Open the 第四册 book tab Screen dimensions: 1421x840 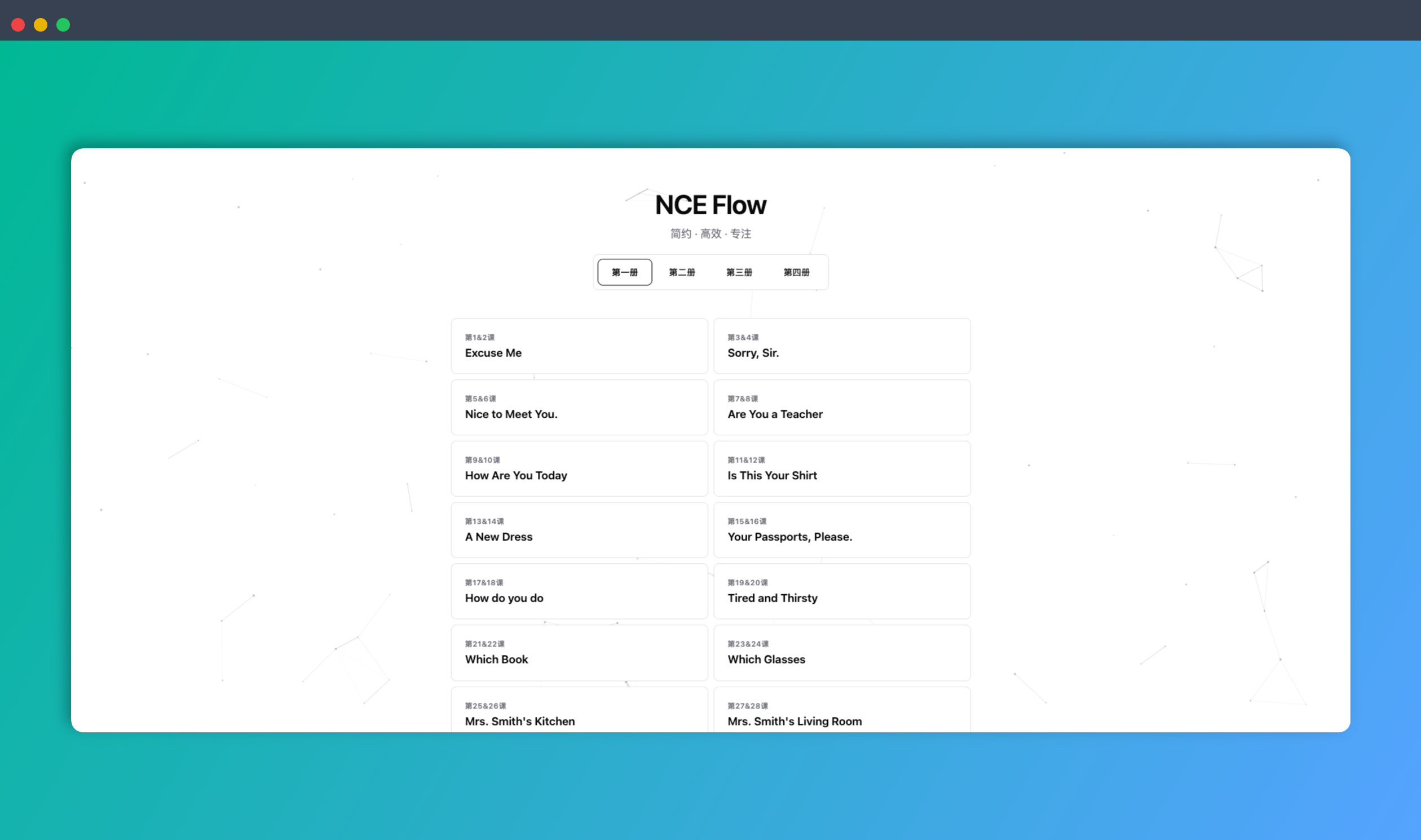(797, 272)
